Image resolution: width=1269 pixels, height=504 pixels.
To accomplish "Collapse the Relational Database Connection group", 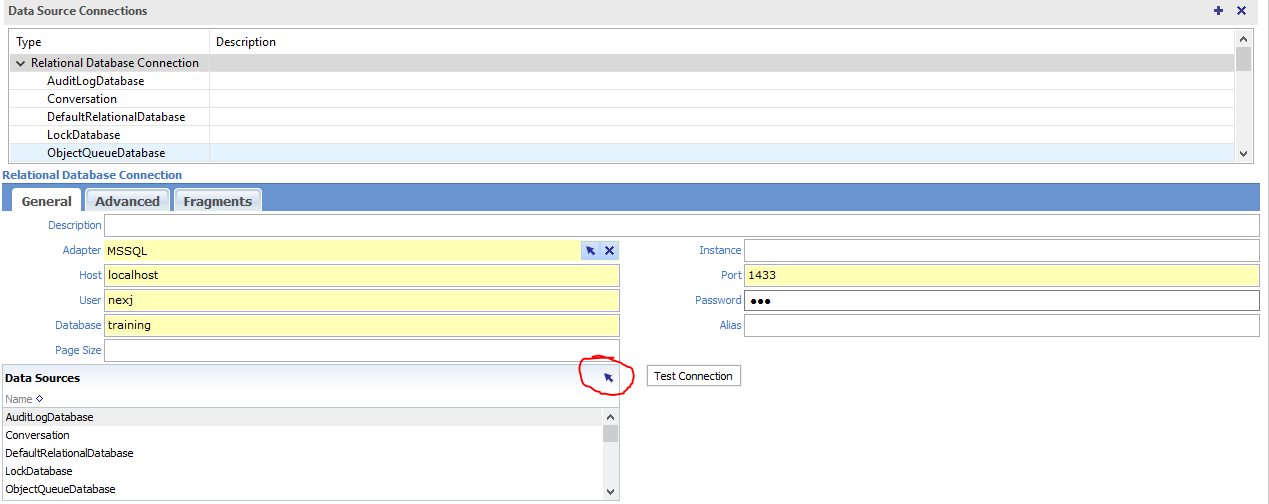I will click(21, 63).
